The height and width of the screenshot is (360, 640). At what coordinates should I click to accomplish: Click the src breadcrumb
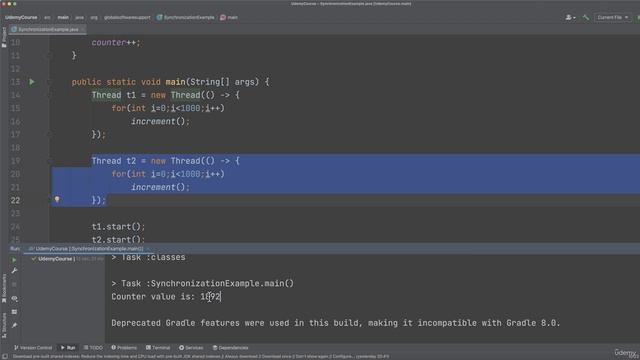click(47, 18)
